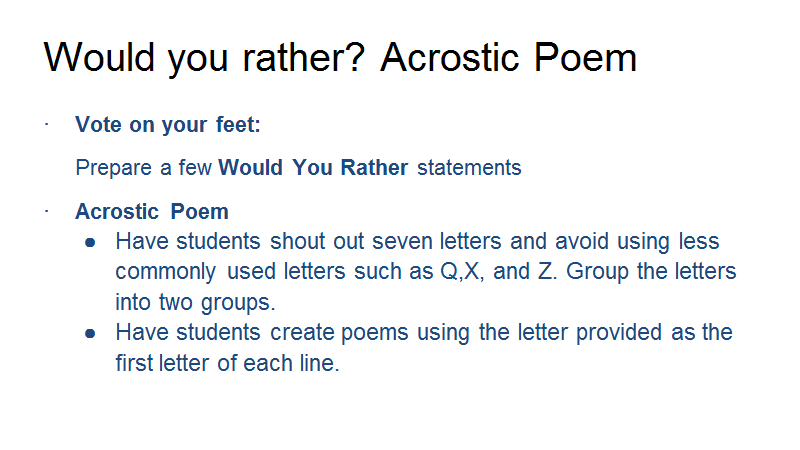Viewport: 800px width, 450px height.
Task: Click the bold 'Would You Rather' phrase
Action: (313, 168)
